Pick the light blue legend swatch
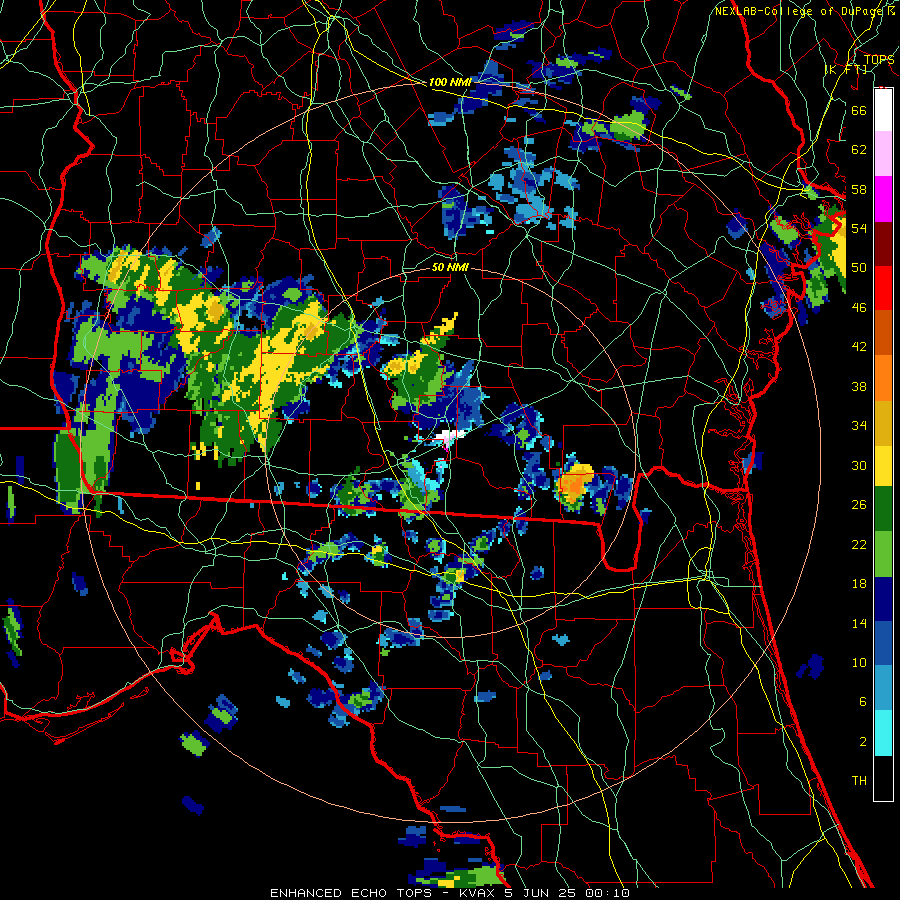The height and width of the screenshot is (900, 900). pyautogui.click(x=883, y=688)
